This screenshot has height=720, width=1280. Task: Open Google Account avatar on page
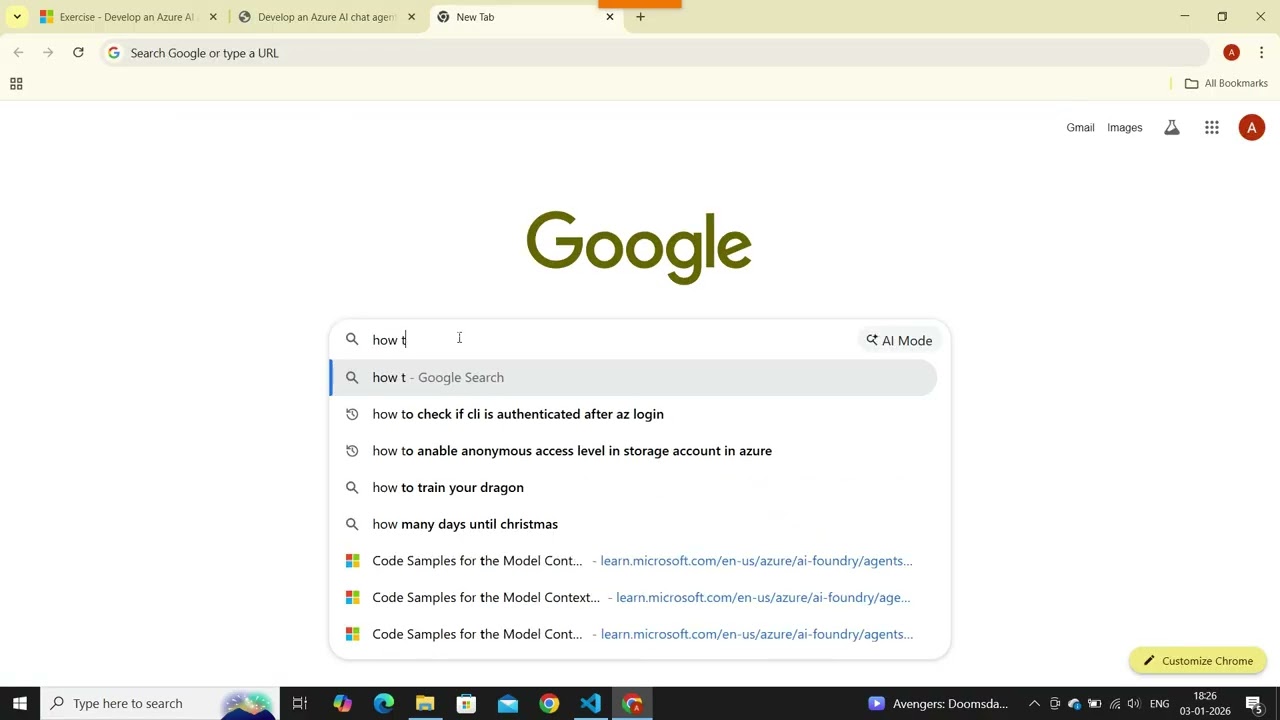(x=1251, y=128)
